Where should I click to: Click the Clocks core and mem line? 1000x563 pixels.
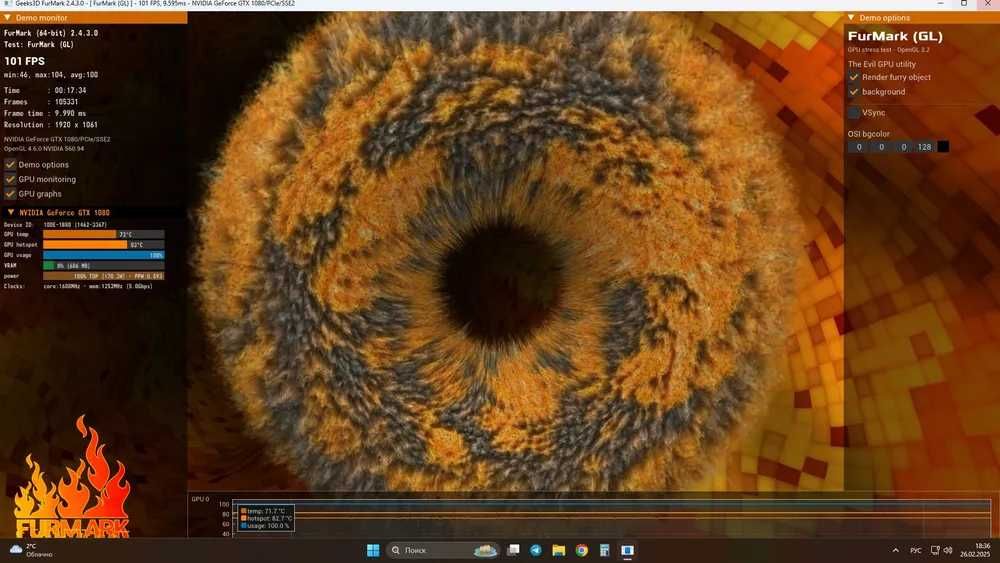tap(78, 286)
